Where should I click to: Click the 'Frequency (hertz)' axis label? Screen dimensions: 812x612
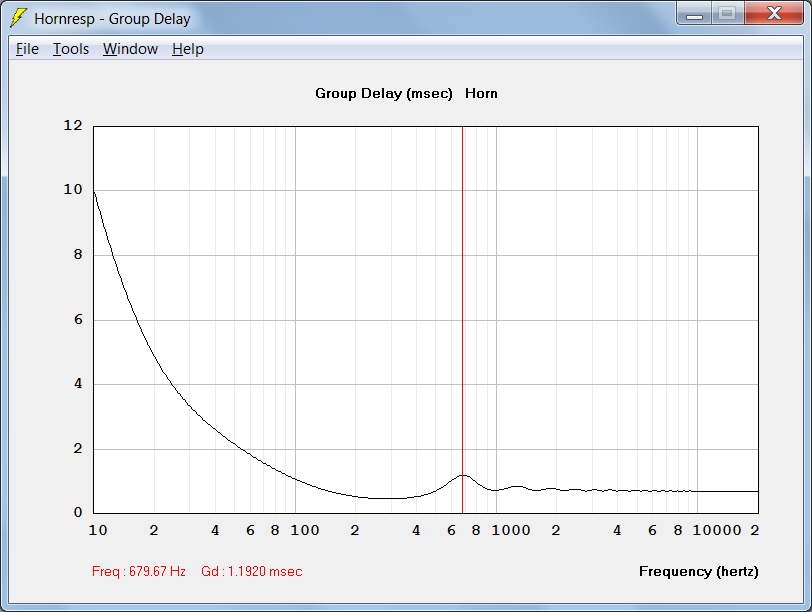pyautogui.click(x=699, y=571)
